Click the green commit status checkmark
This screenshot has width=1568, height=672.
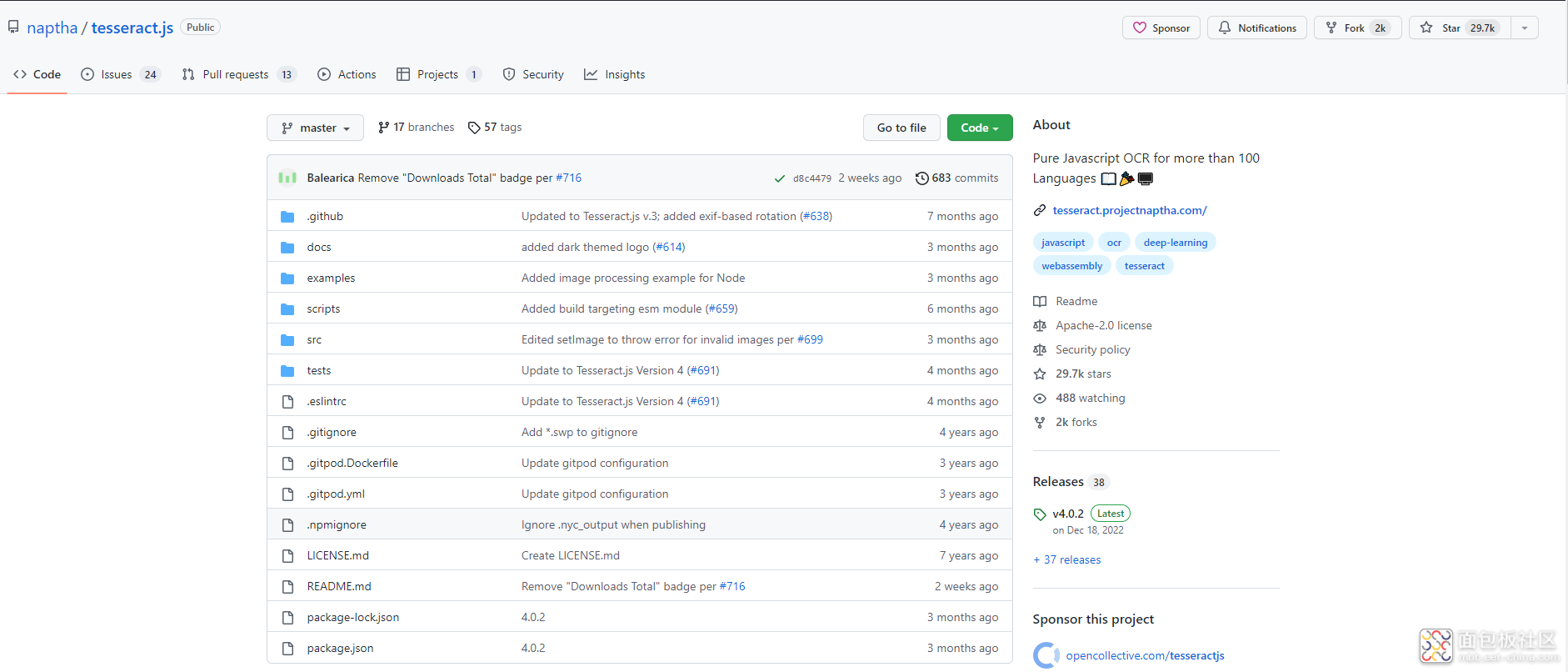779,178
